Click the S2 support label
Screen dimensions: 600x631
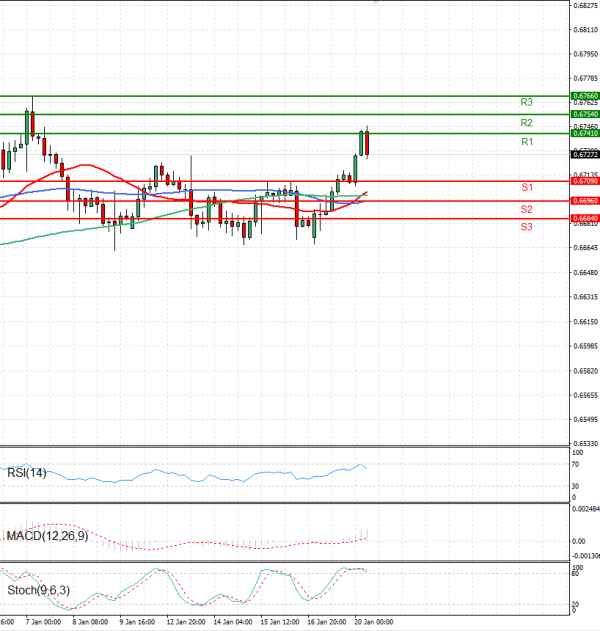click(x=526, y=209)
